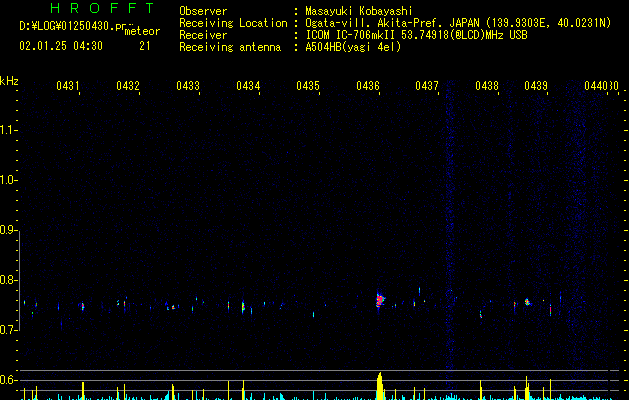Click the meteor count value 21
The height and width of the screenshot is (400, 629).
click(145, 46)
